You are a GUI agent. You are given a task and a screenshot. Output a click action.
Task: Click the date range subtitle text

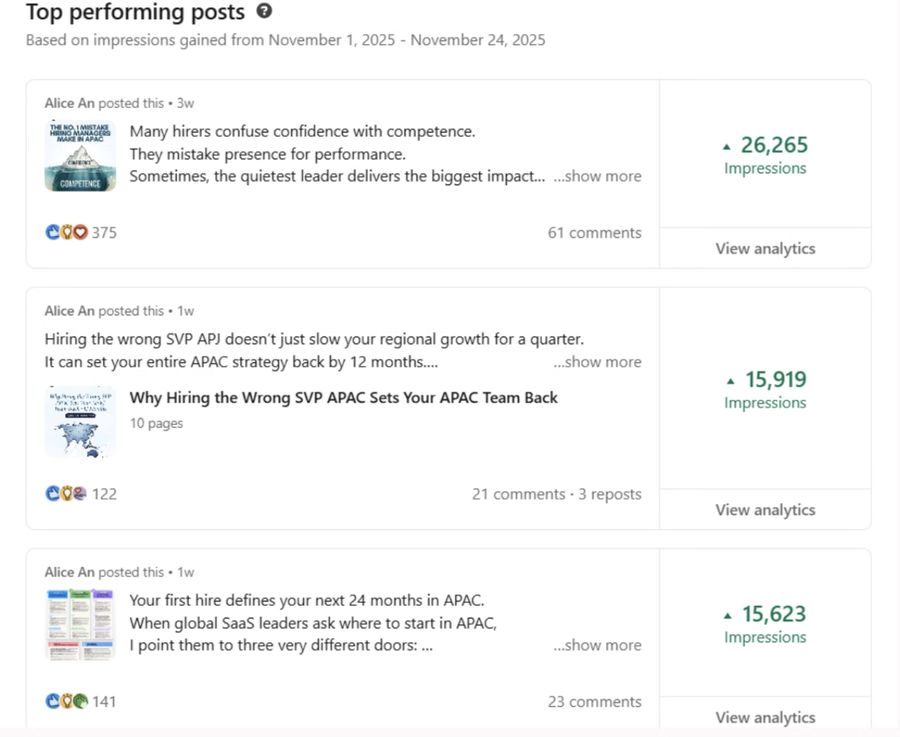(285, 40)
